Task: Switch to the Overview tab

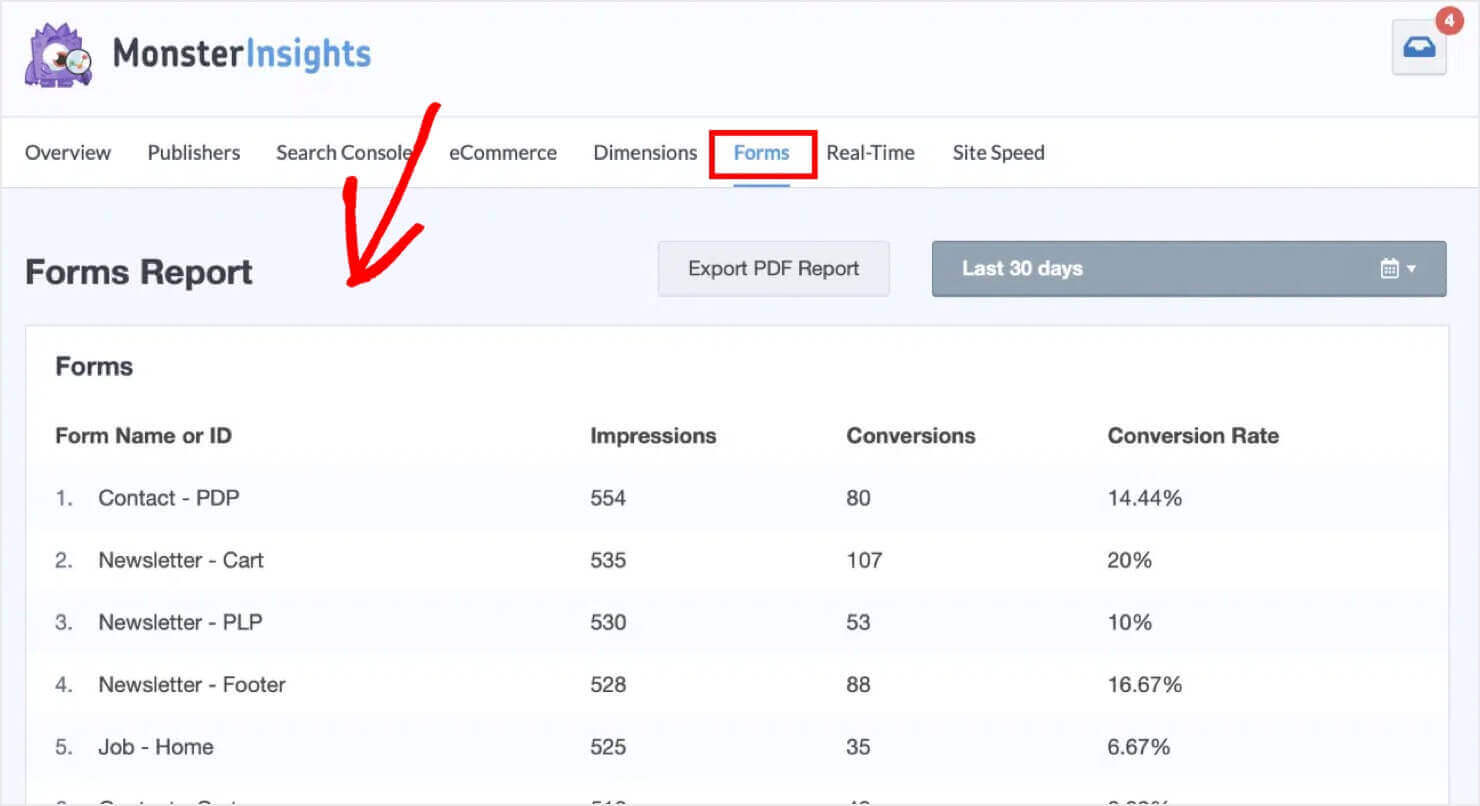Action: coord(67,152)
